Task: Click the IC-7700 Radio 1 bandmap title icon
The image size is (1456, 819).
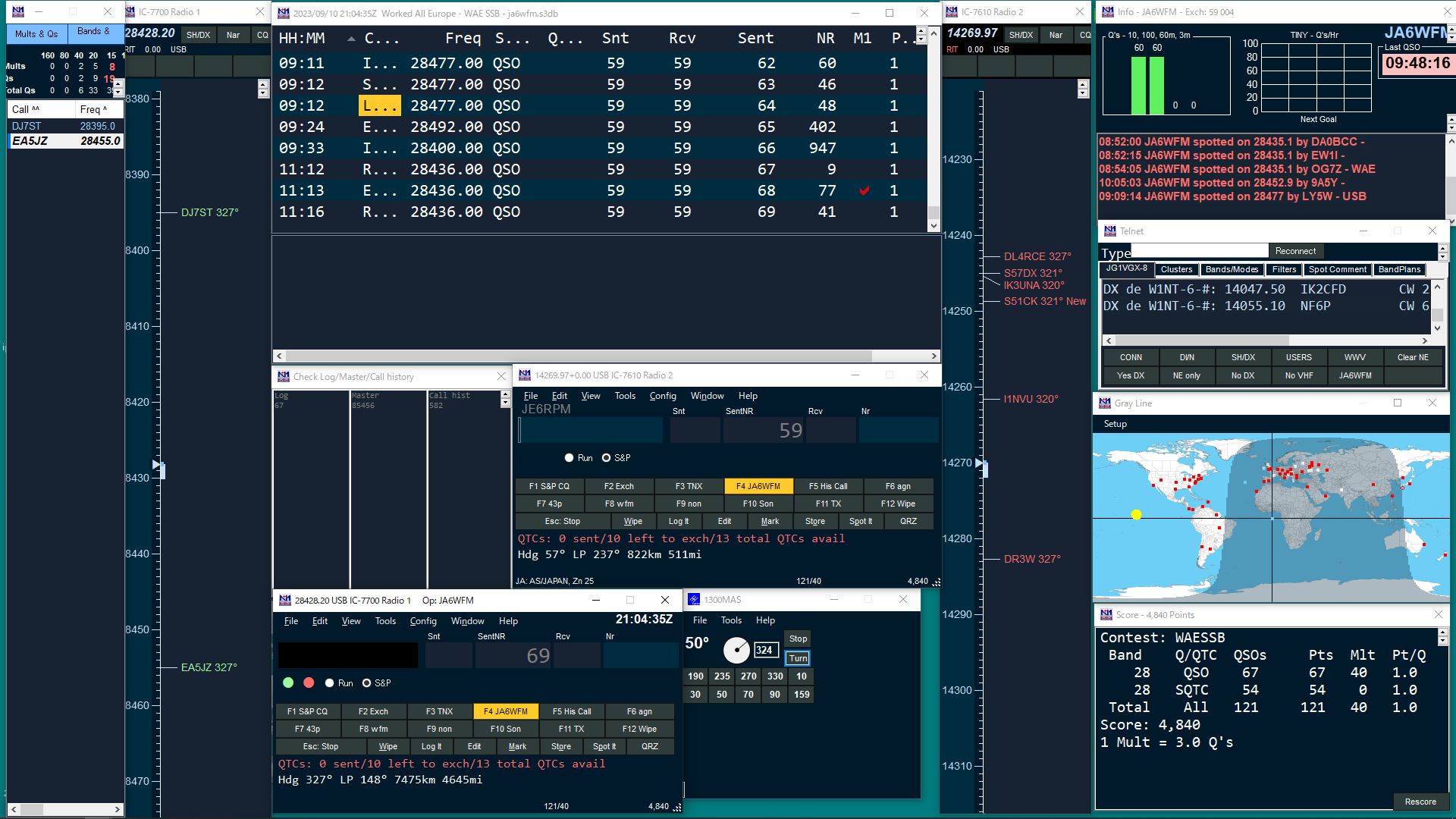Action: tap(129, 11)
